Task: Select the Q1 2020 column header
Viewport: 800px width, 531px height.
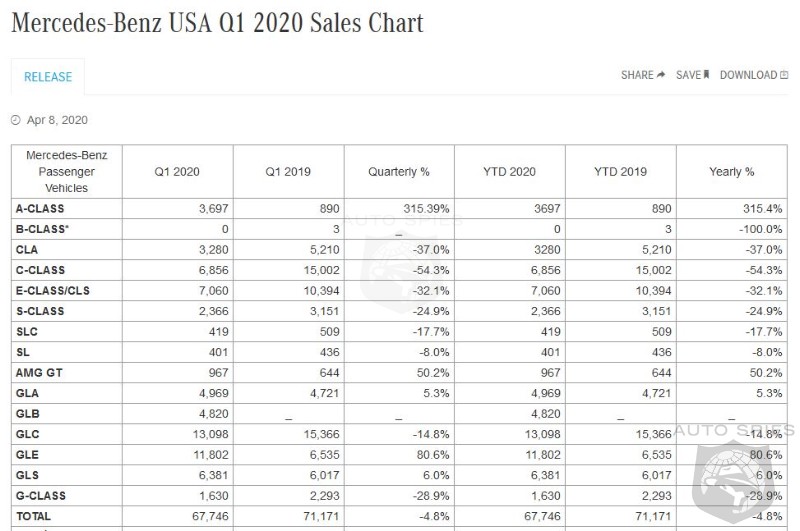Action: pos(177,172)
